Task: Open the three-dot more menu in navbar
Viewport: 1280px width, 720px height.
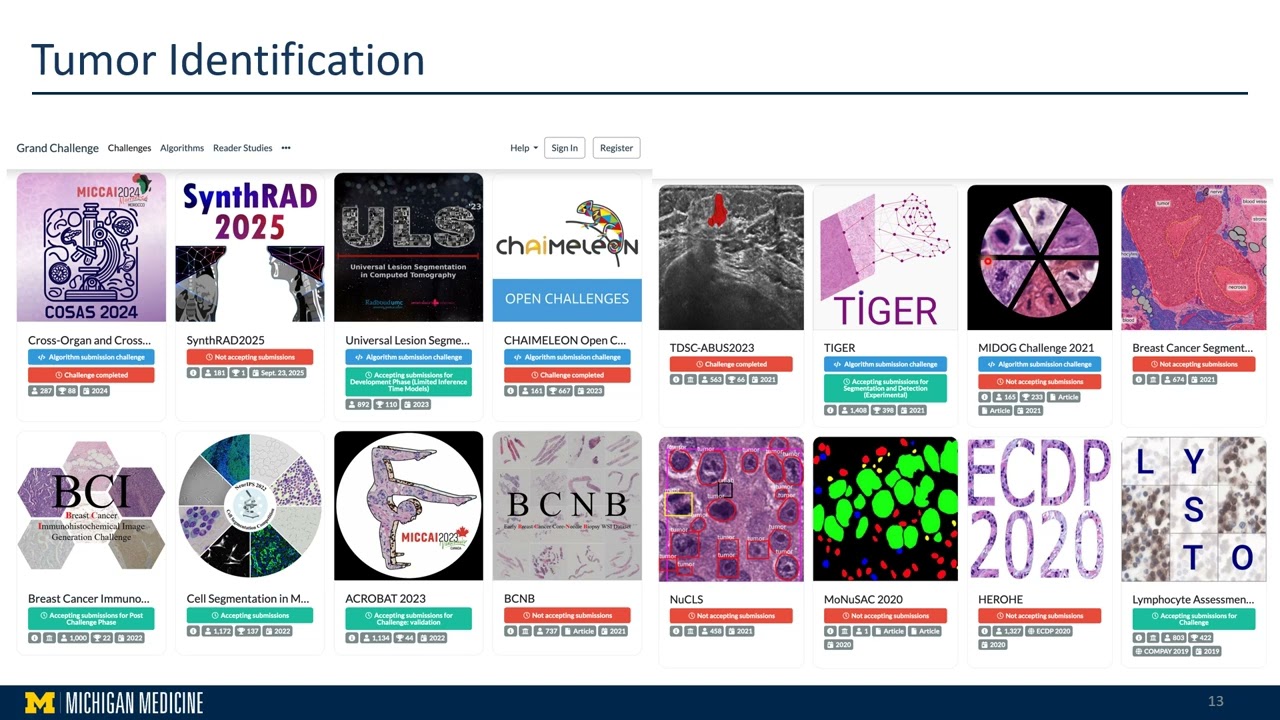Action: (x=286, y=148)
